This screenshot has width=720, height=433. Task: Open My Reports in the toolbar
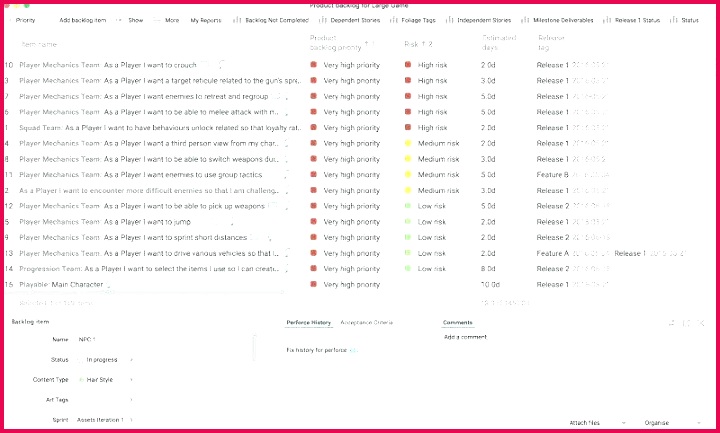click(207, 20)
